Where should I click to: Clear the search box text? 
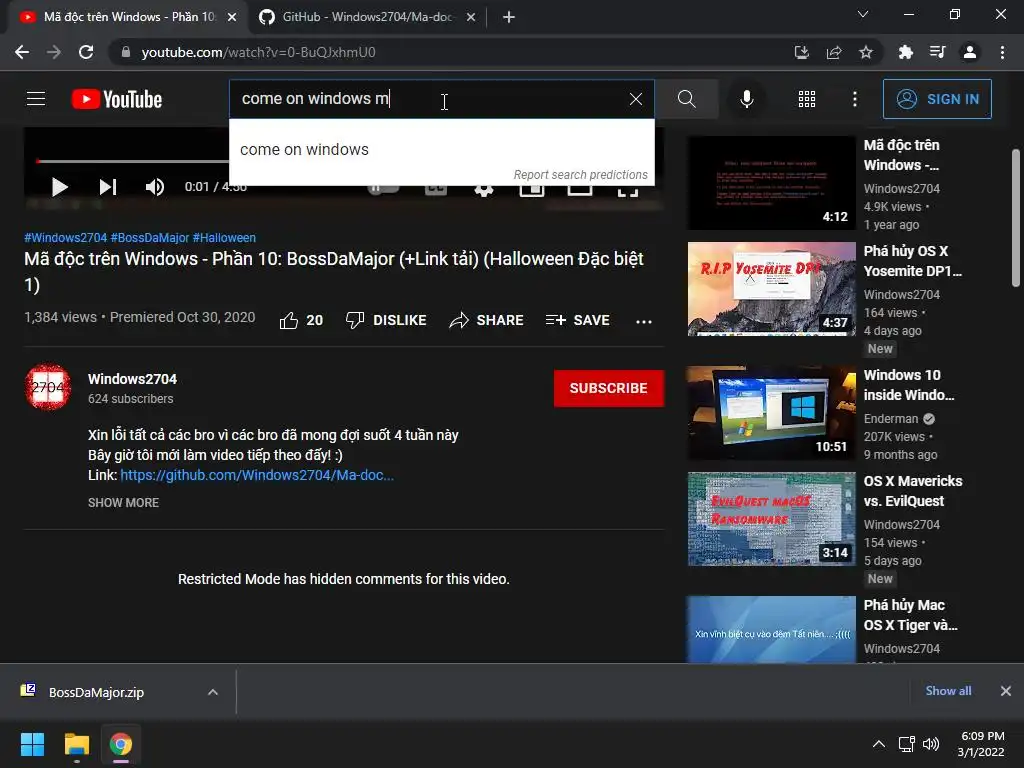(635, 99)
